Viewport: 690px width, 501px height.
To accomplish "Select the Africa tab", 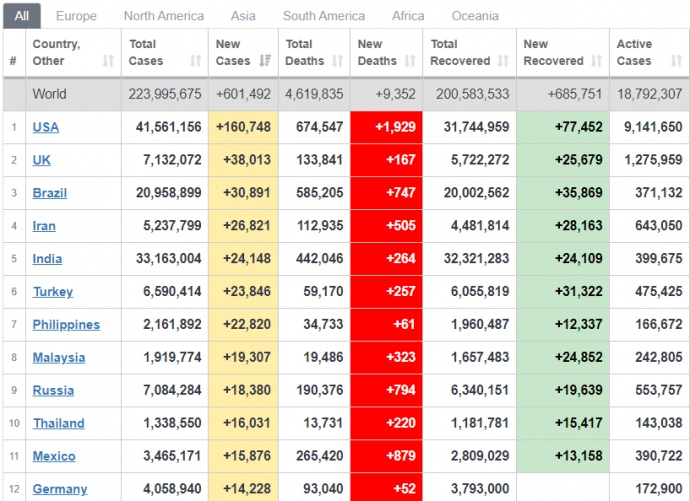I will tap(408, 16).
